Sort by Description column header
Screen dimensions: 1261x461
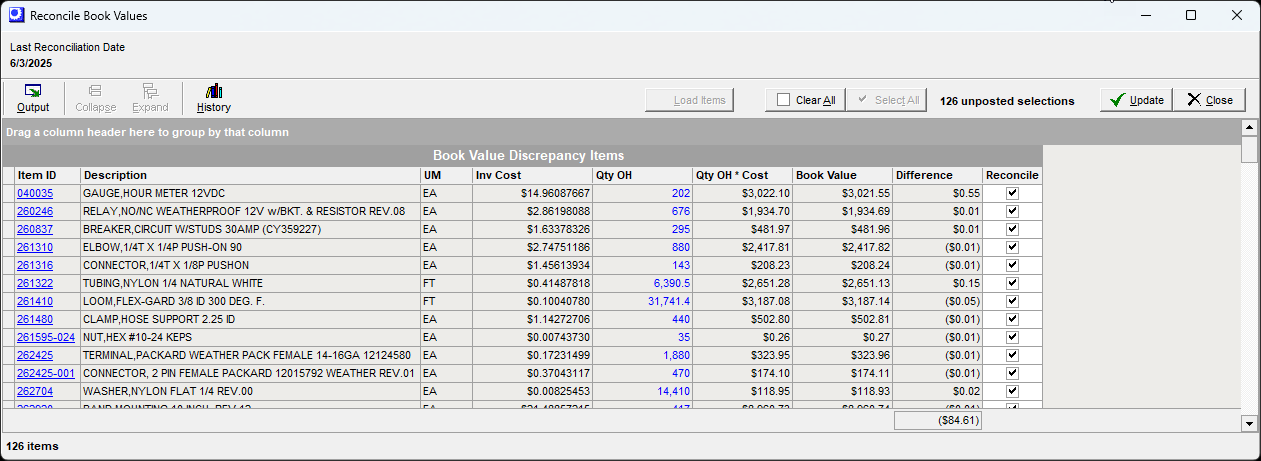(250, 175)
